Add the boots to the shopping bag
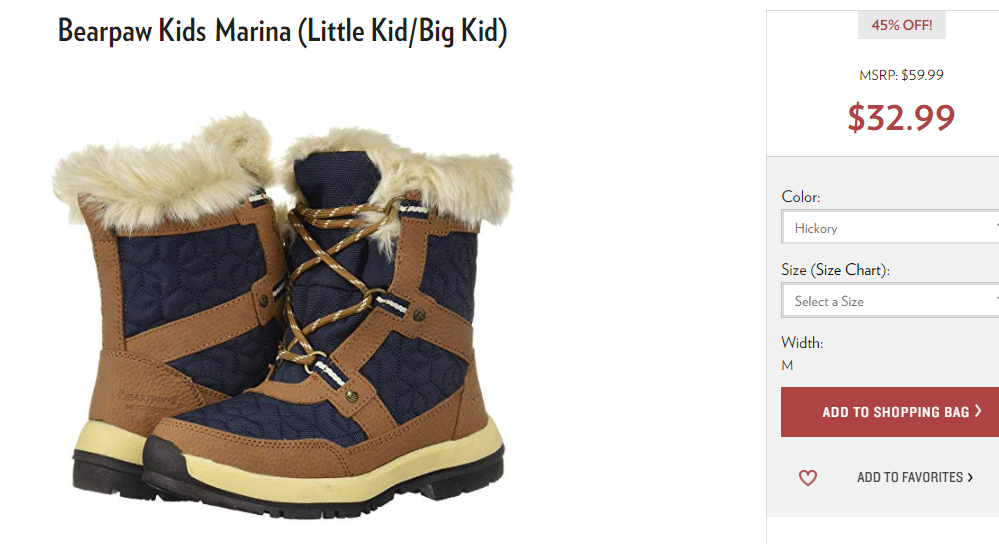The height and width of the screenshot is (544, 999). tap(890, 412)
